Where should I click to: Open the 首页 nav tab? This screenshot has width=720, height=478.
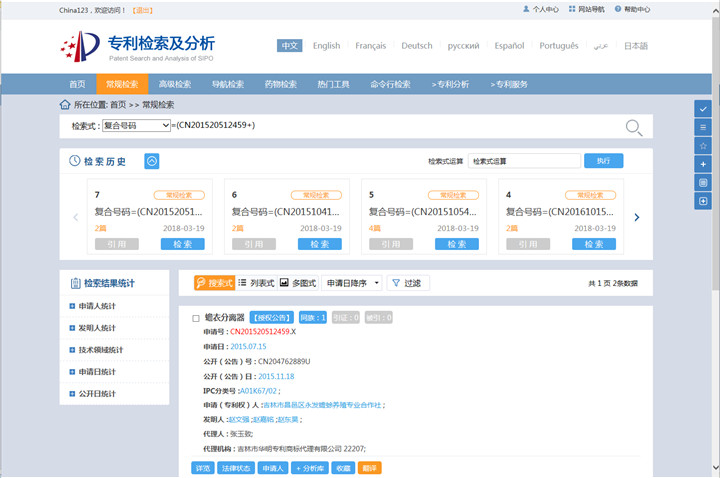point(77,84)
